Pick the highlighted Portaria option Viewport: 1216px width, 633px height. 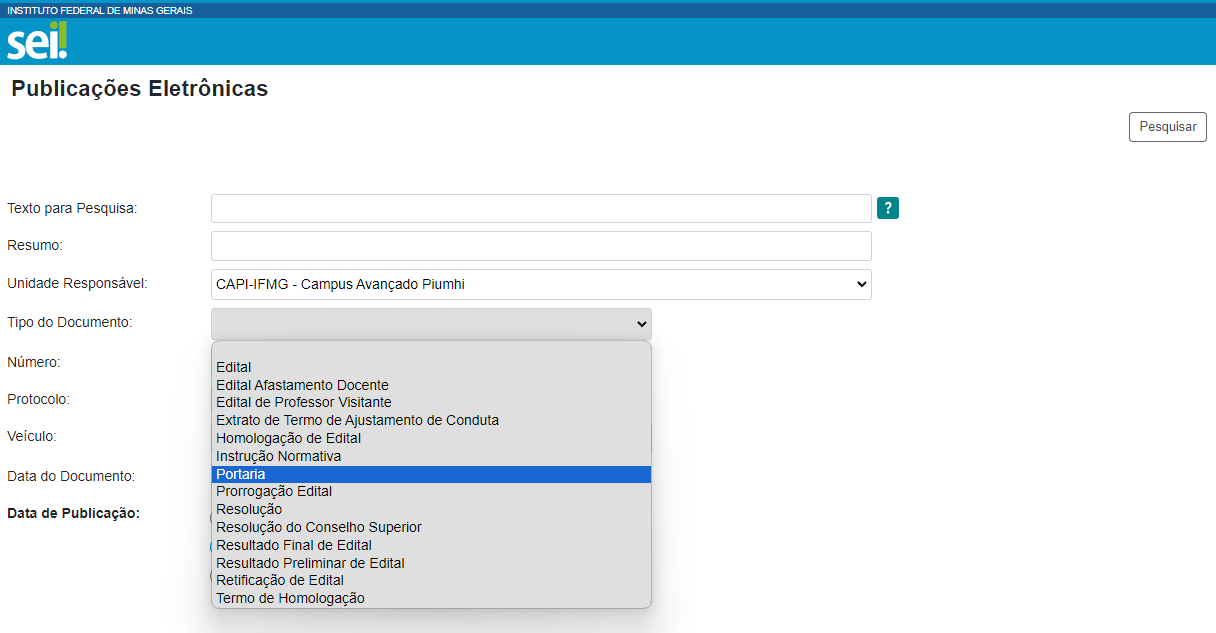pos(241,474)
